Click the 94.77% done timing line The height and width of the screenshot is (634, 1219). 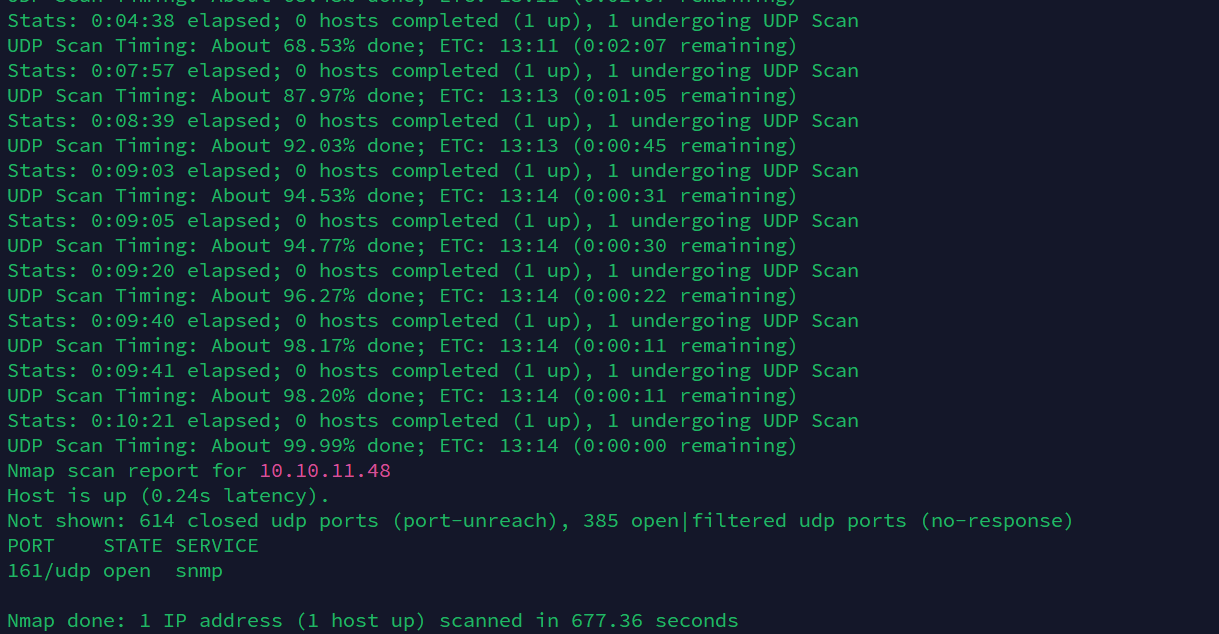click(x=402, y=246)
